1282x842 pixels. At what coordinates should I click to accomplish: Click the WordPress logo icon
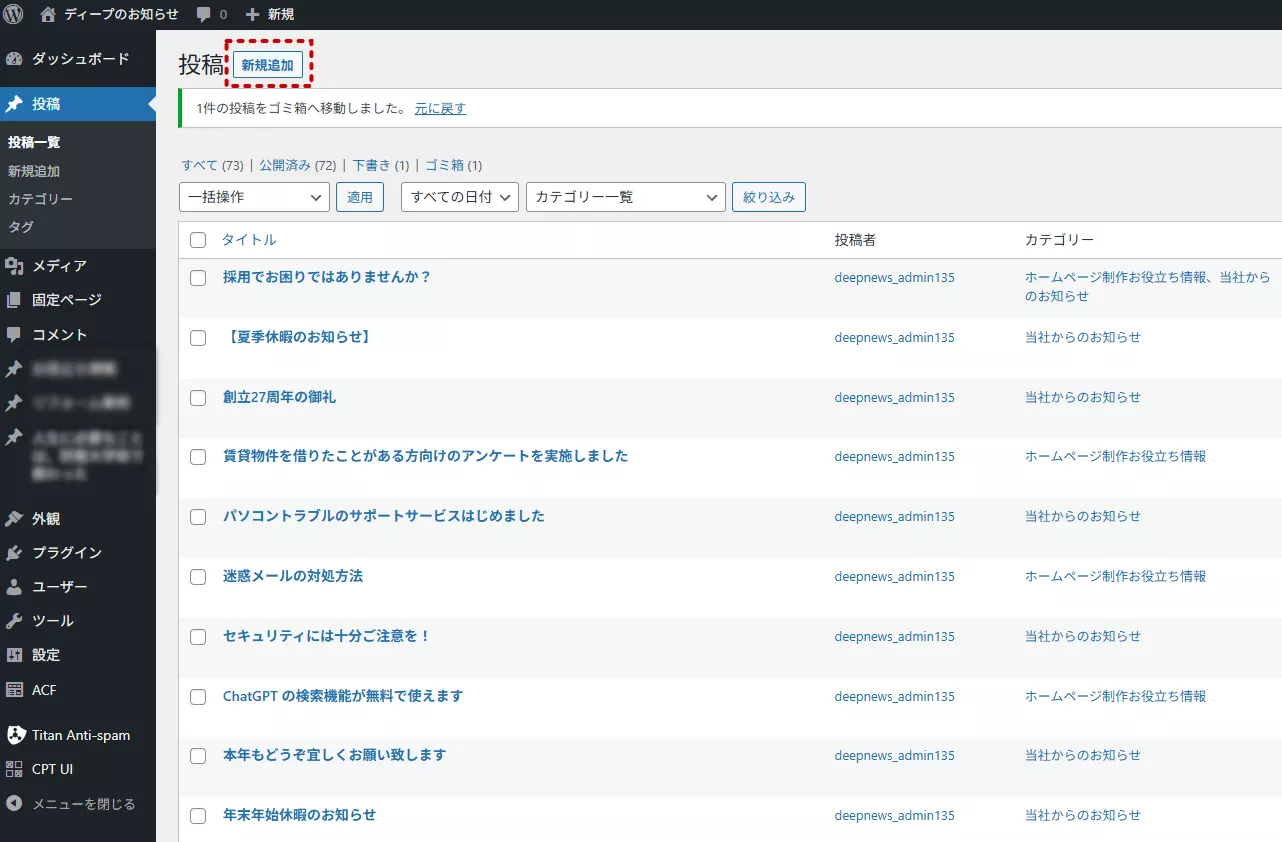point(14,14)
